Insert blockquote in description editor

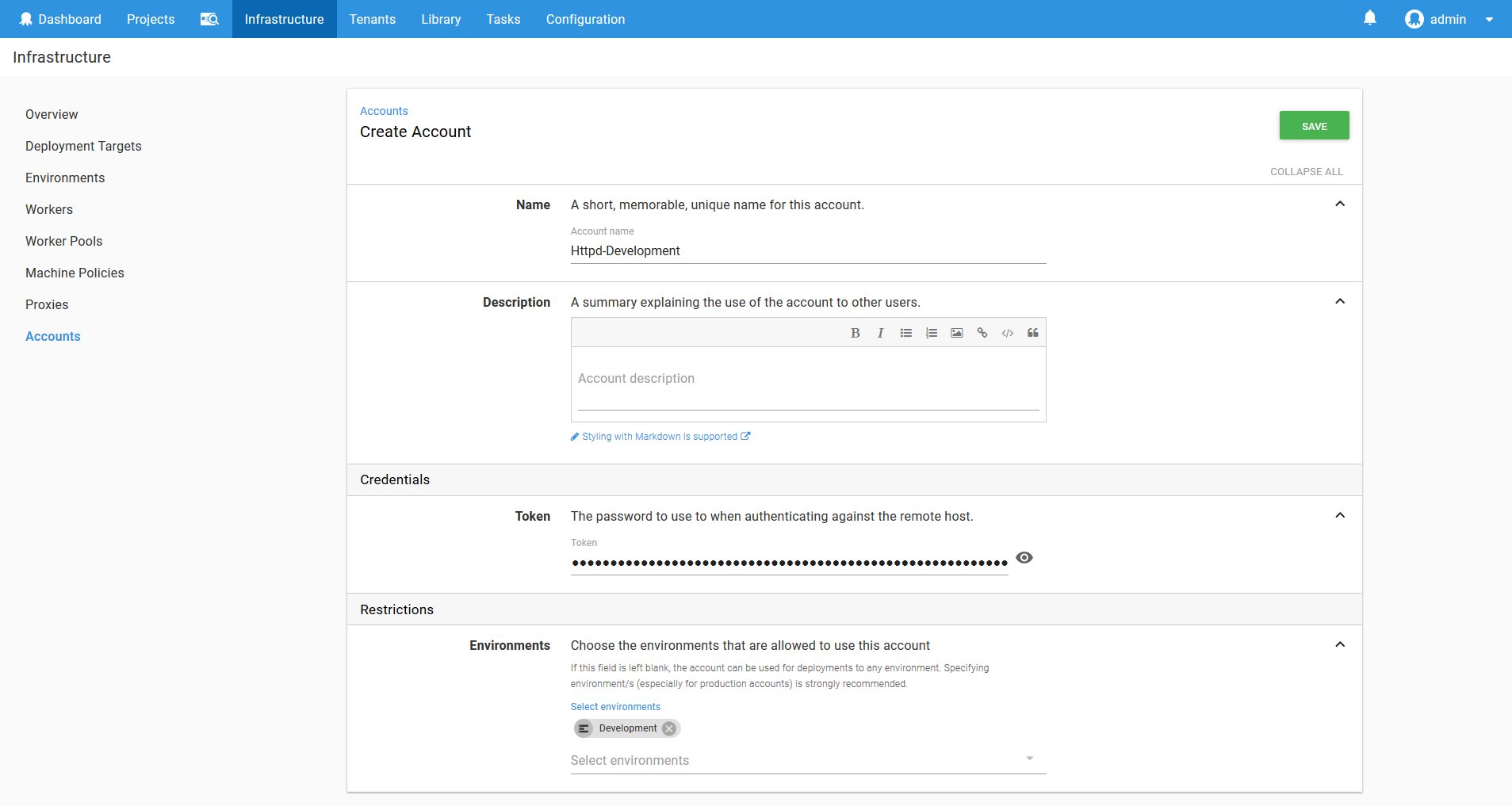tap(1032, 333)
